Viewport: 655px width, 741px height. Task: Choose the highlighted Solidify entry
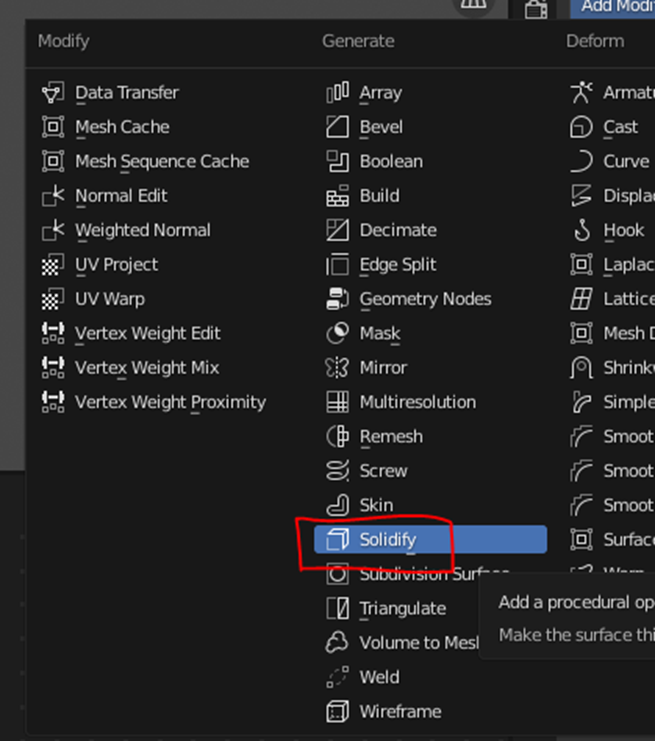coord(431,540)
